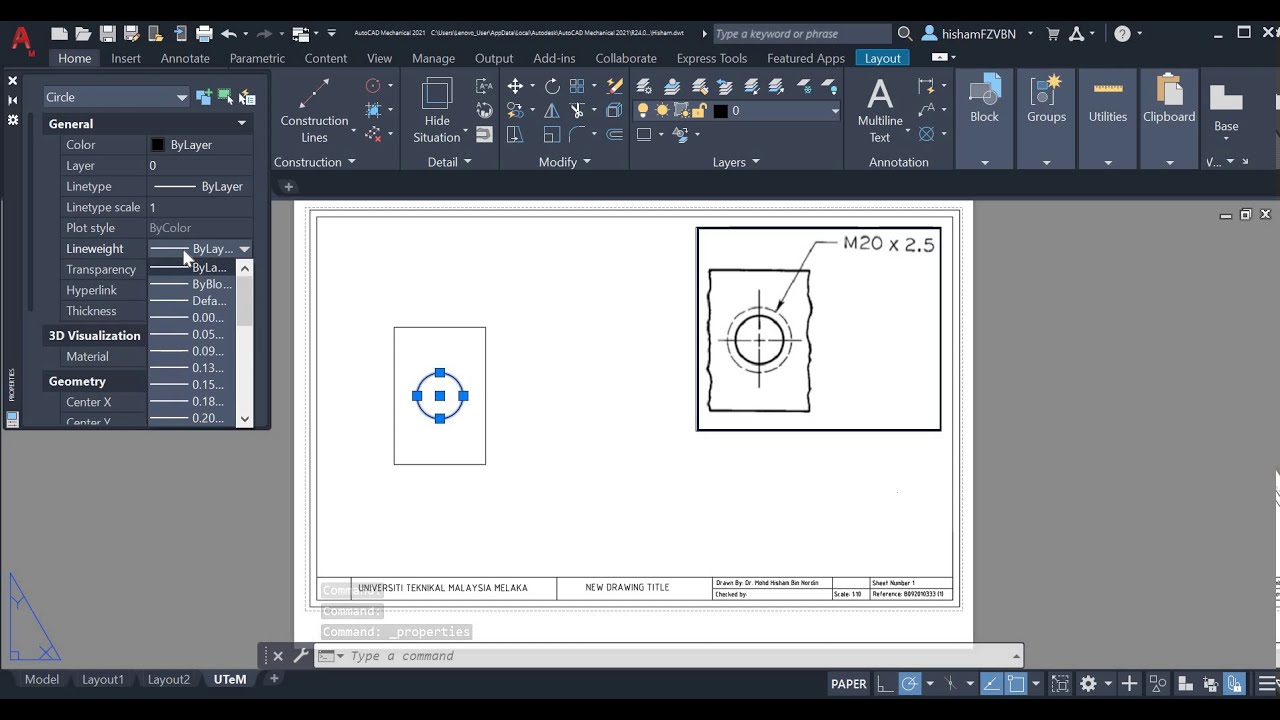Open the Express Tools ribbon tab
The image size is (1280, 720).
coord(711,58)
